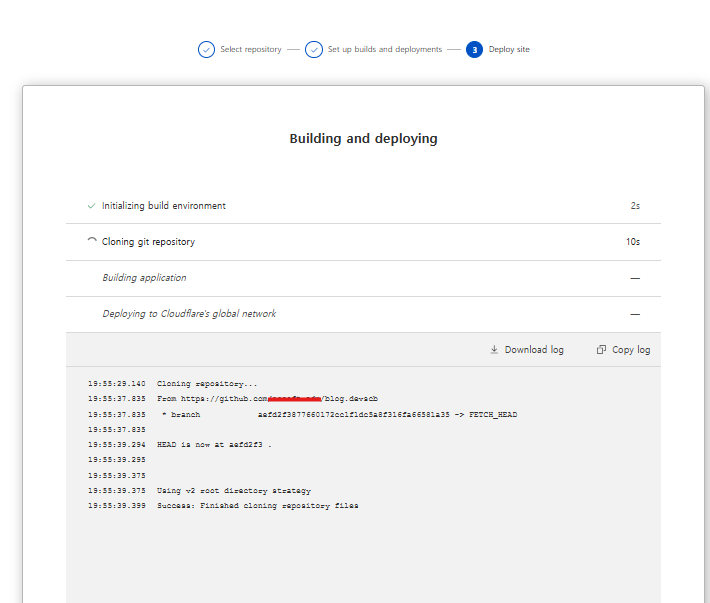
Task: Click the 10s duration of the cloning stage
Action: click(x=632, y=242)
